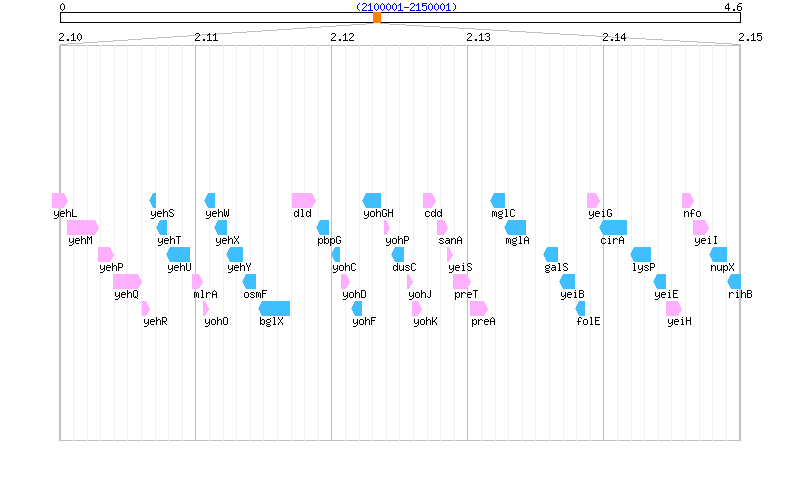This screenshot has height=500, width=800.
Task: Click the bglX gene arrow
Action: coord(274,308)
